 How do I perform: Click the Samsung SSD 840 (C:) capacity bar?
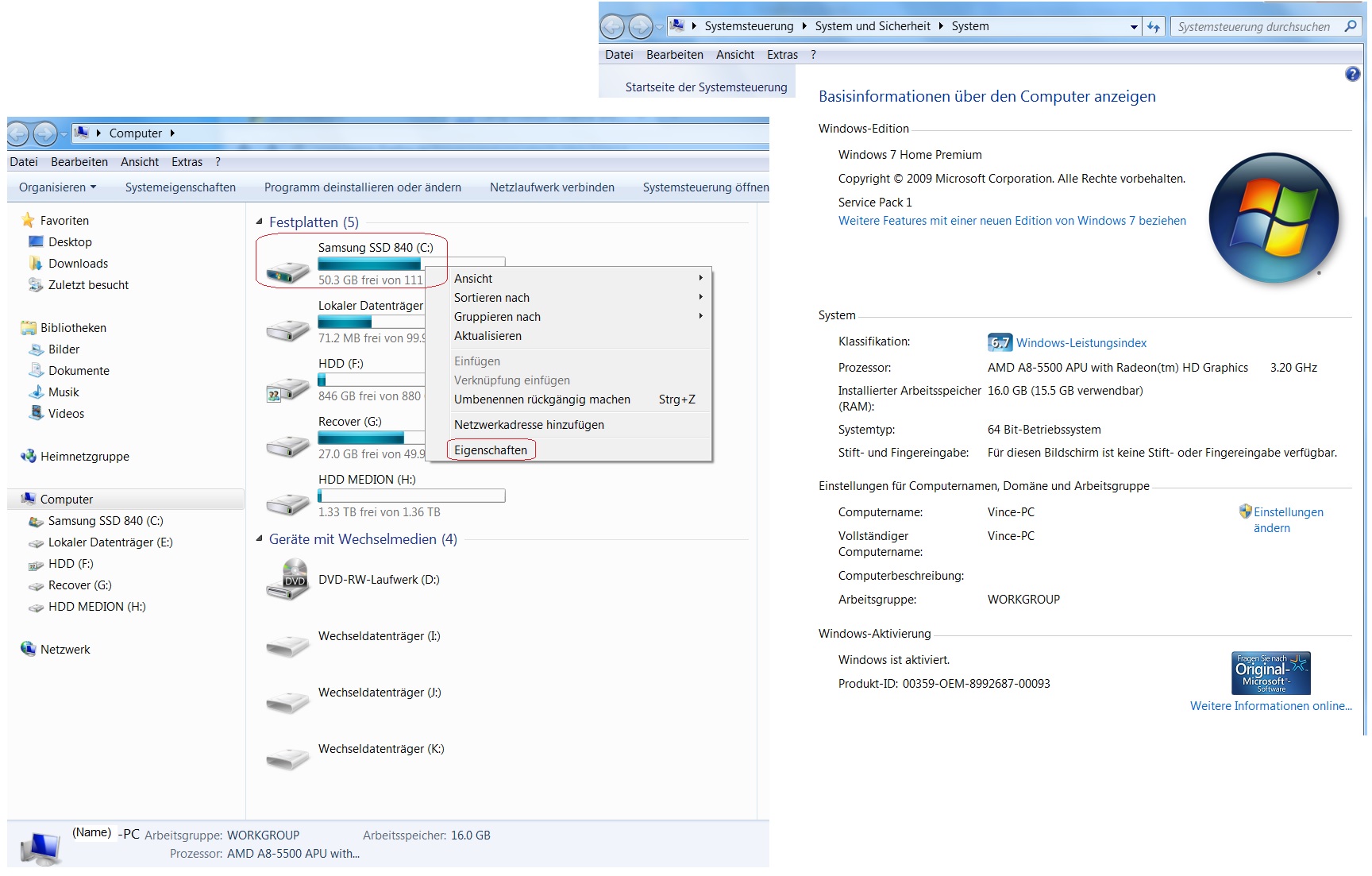coord(411,264)
